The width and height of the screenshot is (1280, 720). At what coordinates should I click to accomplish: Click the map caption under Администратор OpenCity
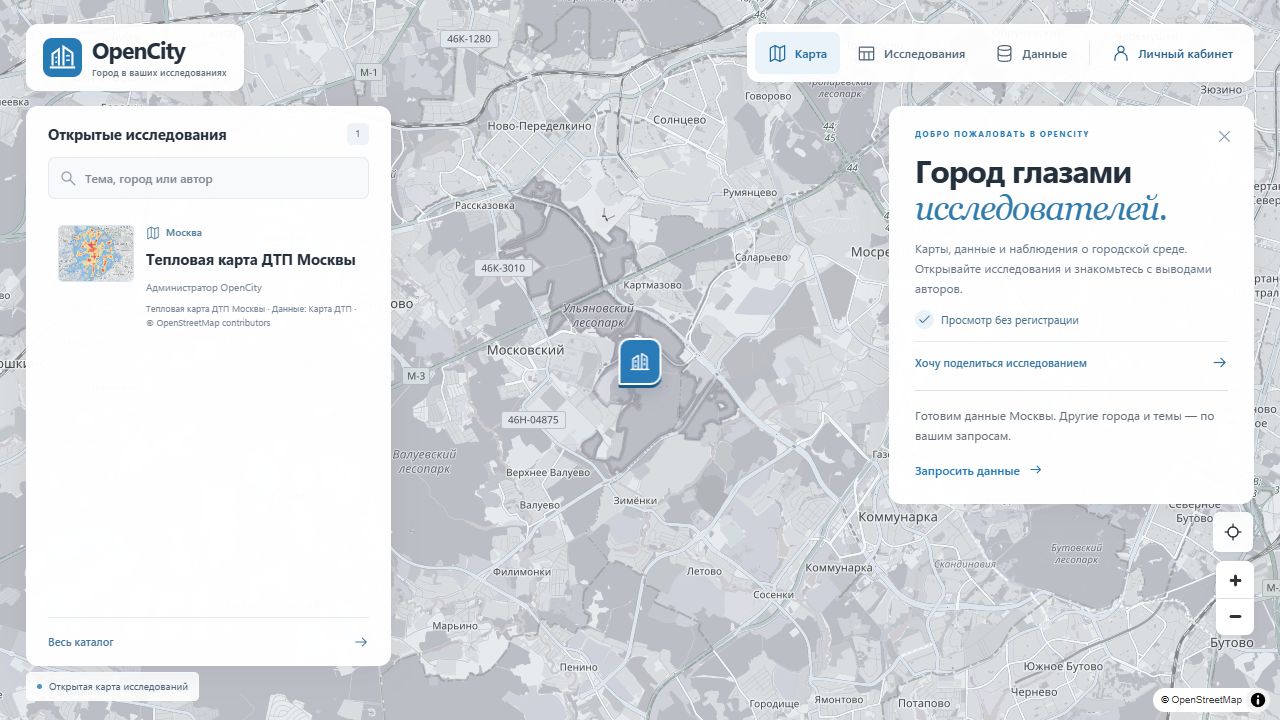251,316
